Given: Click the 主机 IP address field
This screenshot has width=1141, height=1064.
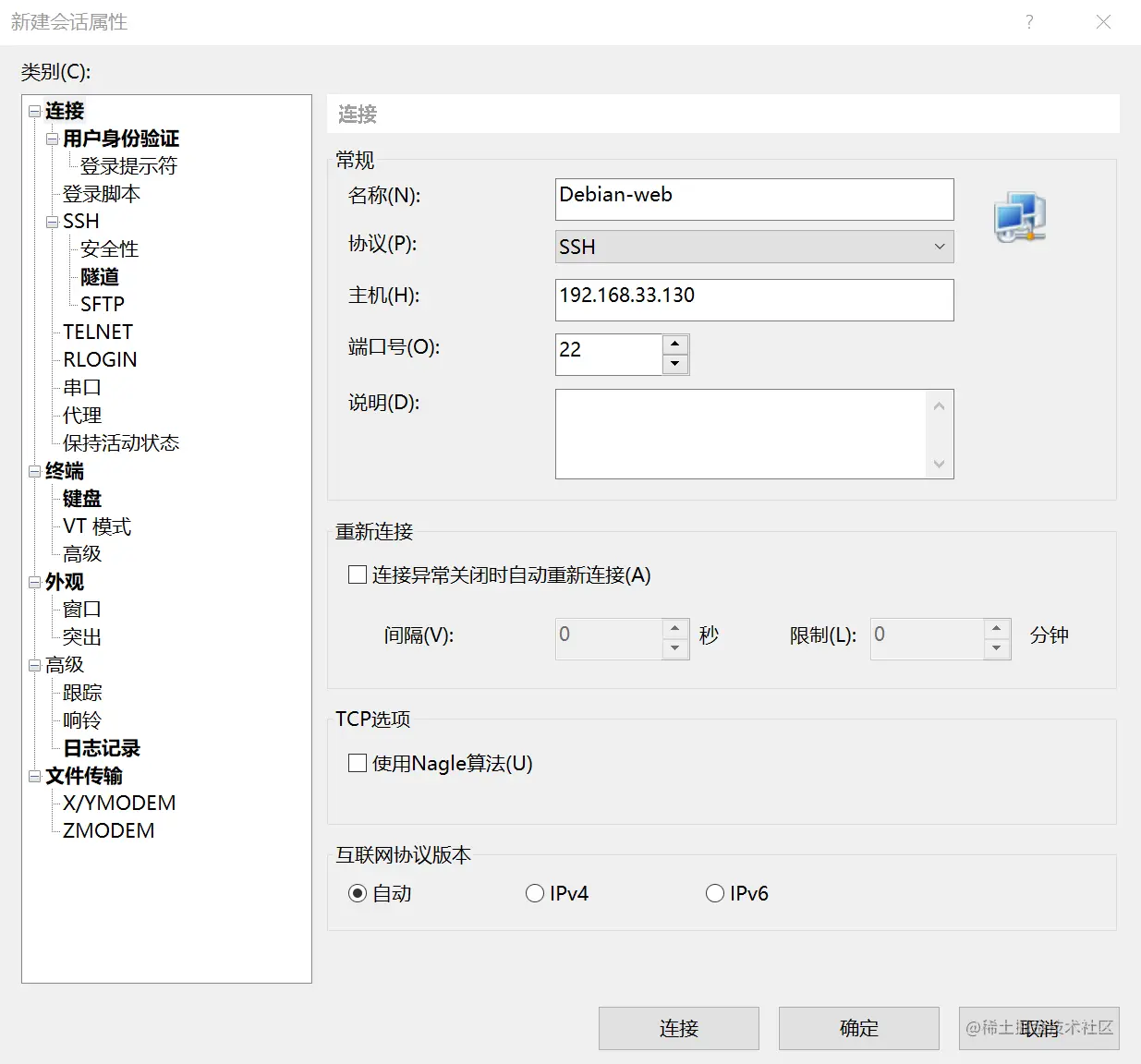Looking at the screenshot, I should pyautogui.click(x=754, y=300).
